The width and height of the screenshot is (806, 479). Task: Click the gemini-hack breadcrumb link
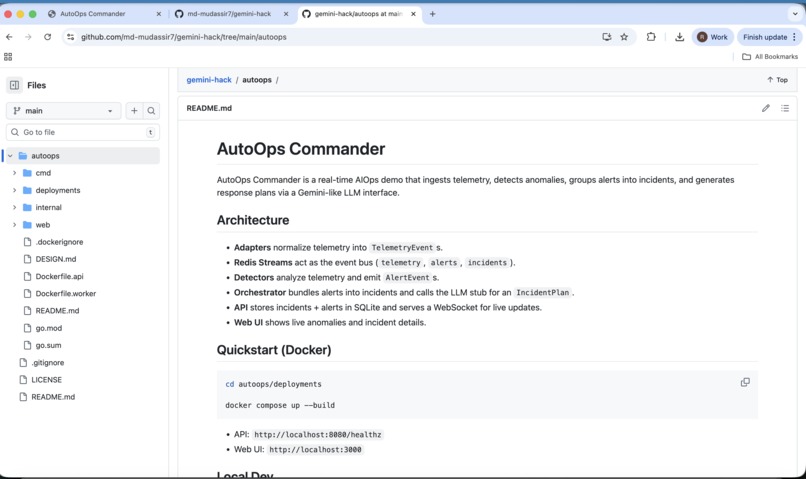click(209, 80)
